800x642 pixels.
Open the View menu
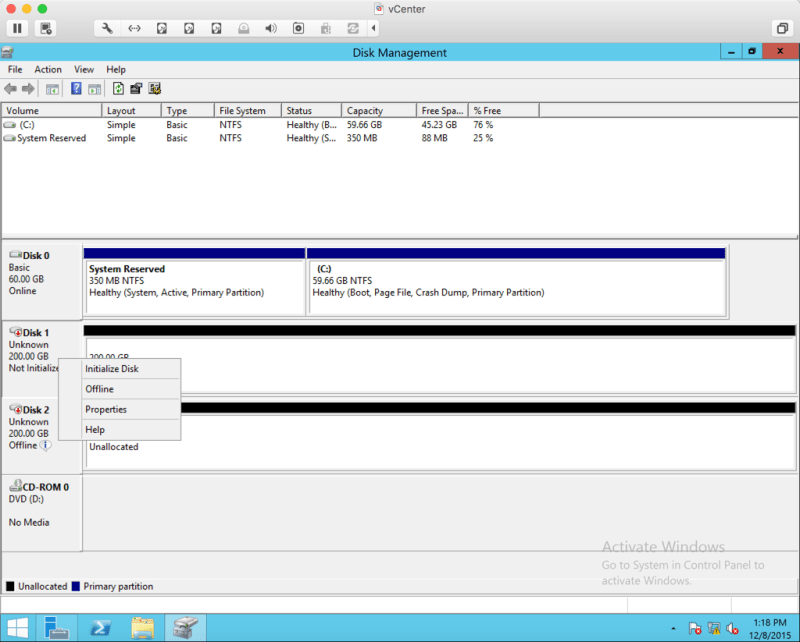[84, 70]
